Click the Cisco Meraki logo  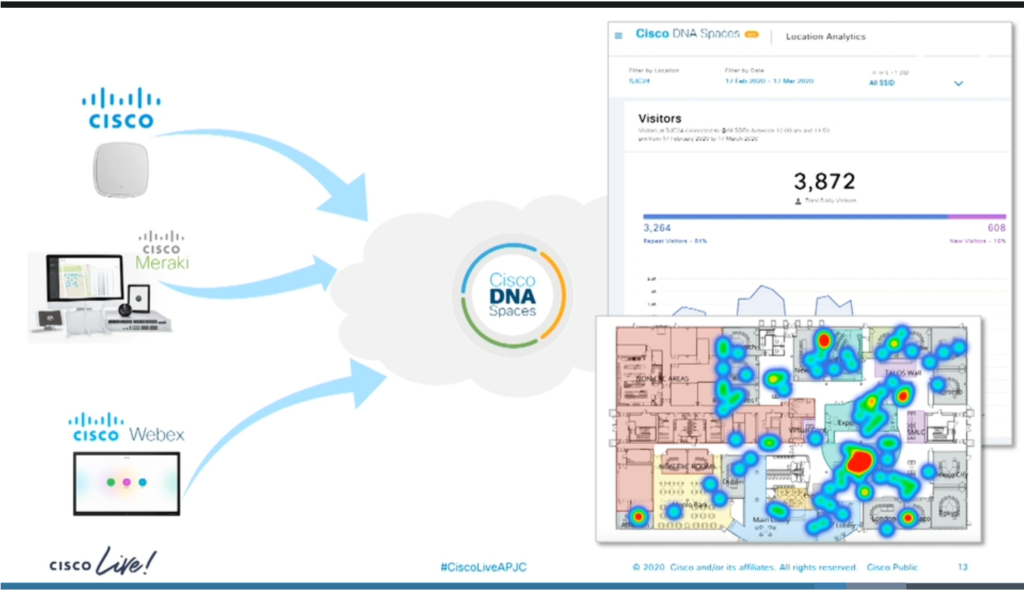pyautogui.click(x=162, y=251)
